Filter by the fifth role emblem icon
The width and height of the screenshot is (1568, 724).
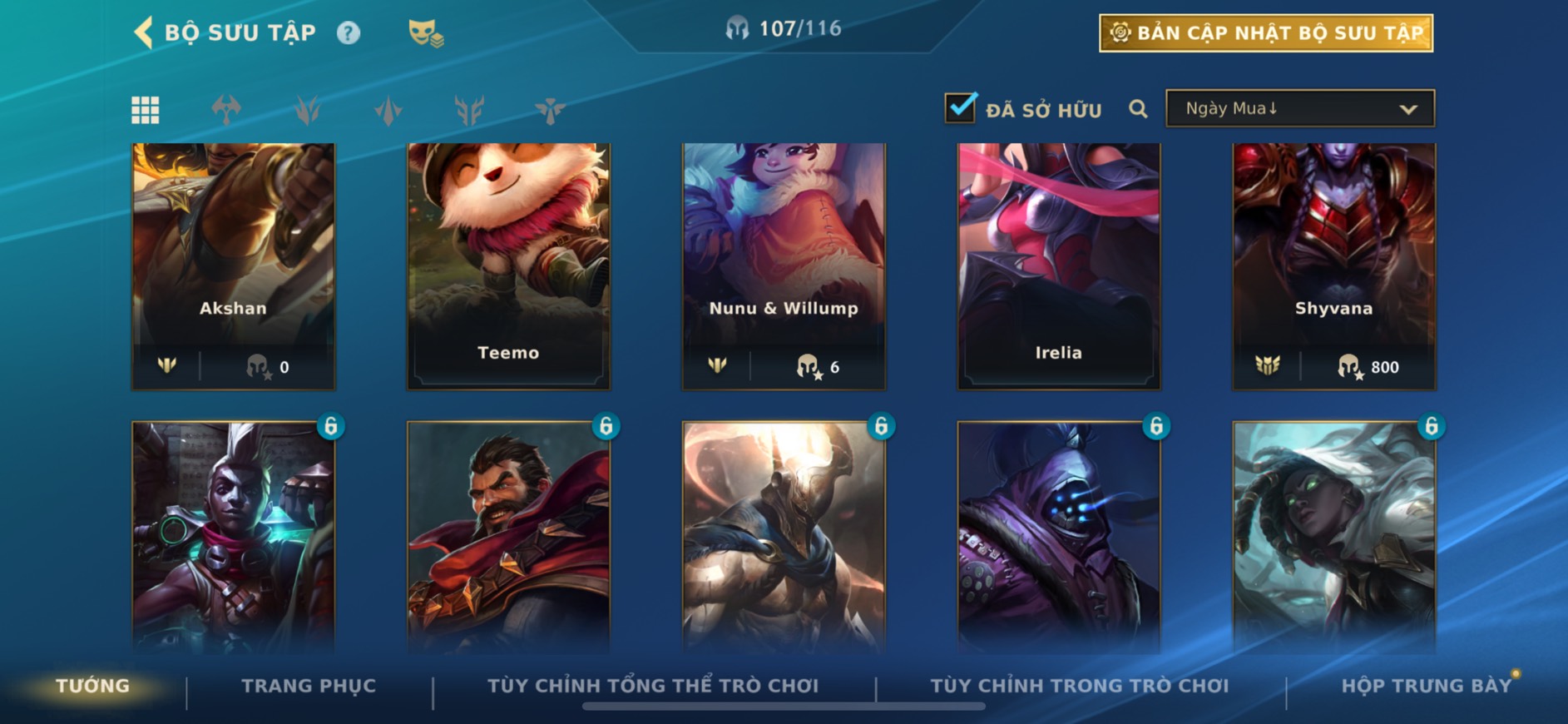coord(550,109)
